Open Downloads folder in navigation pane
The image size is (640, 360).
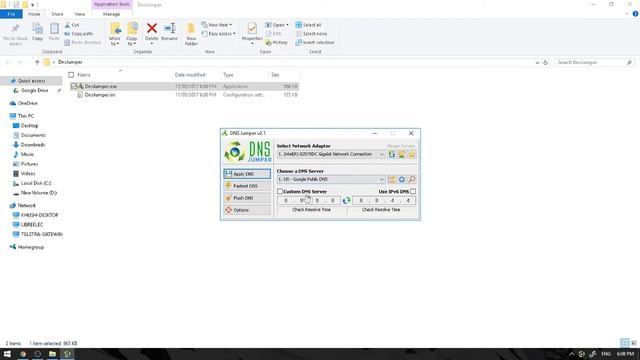tap(33, 145)
